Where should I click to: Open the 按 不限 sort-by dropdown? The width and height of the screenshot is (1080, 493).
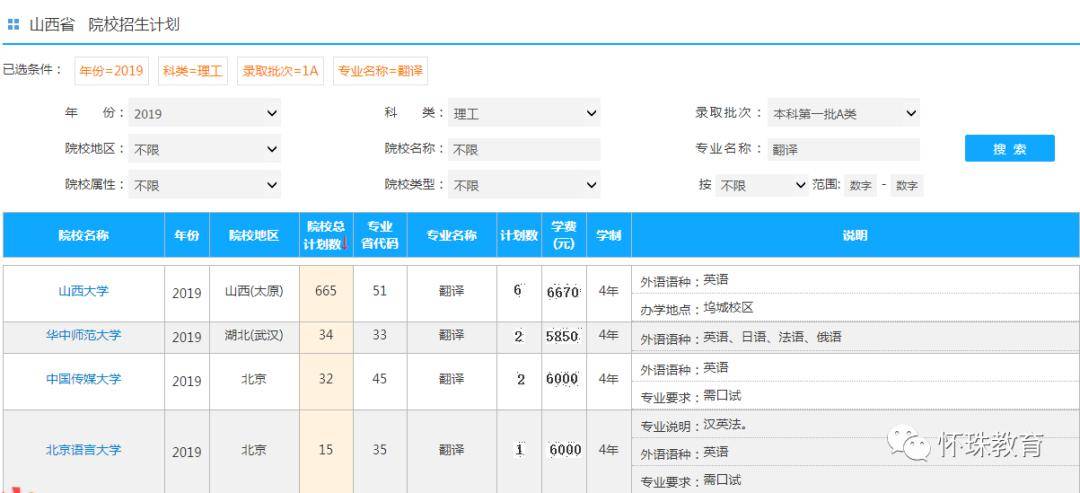[762, 185]
